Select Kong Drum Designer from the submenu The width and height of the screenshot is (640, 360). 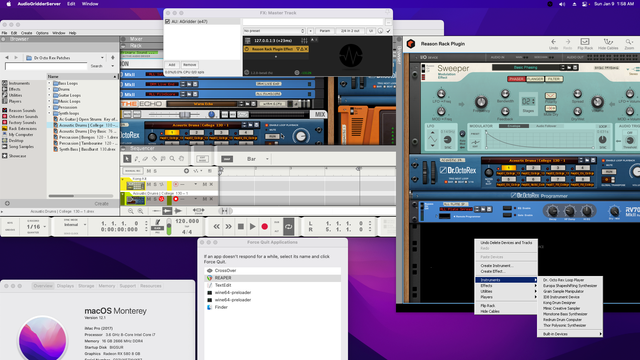560,303
